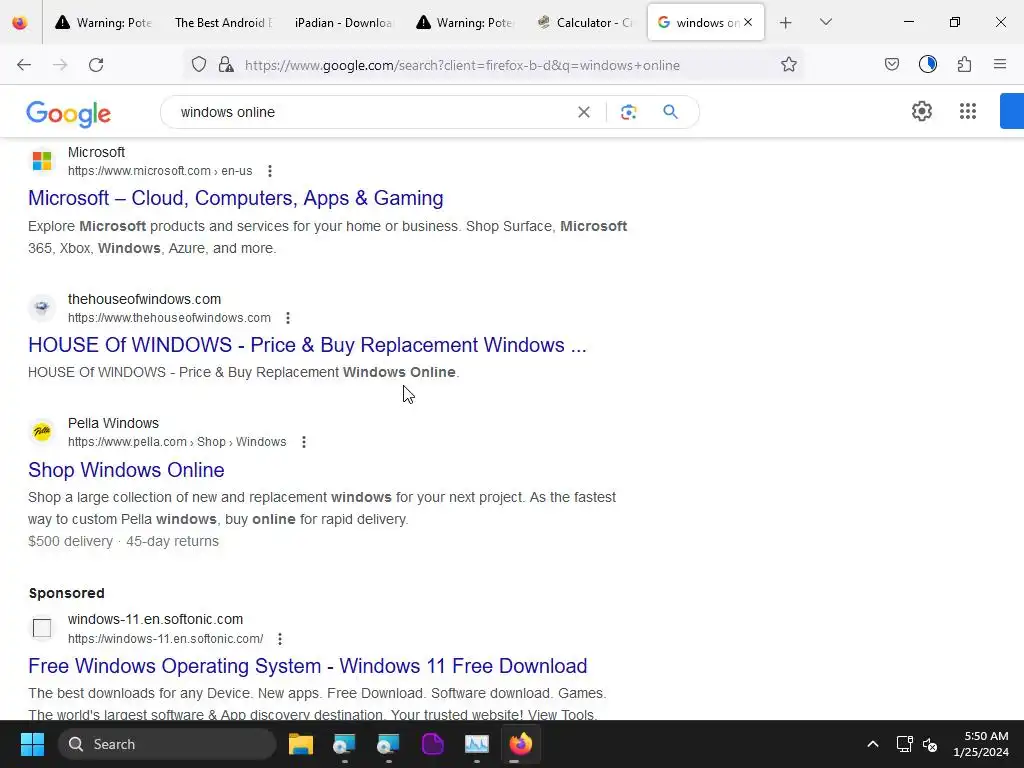Click https://www.microsoft.com › en-us breadcrumb
Viewport: 1024px width, 768px height.
(160, 171)
